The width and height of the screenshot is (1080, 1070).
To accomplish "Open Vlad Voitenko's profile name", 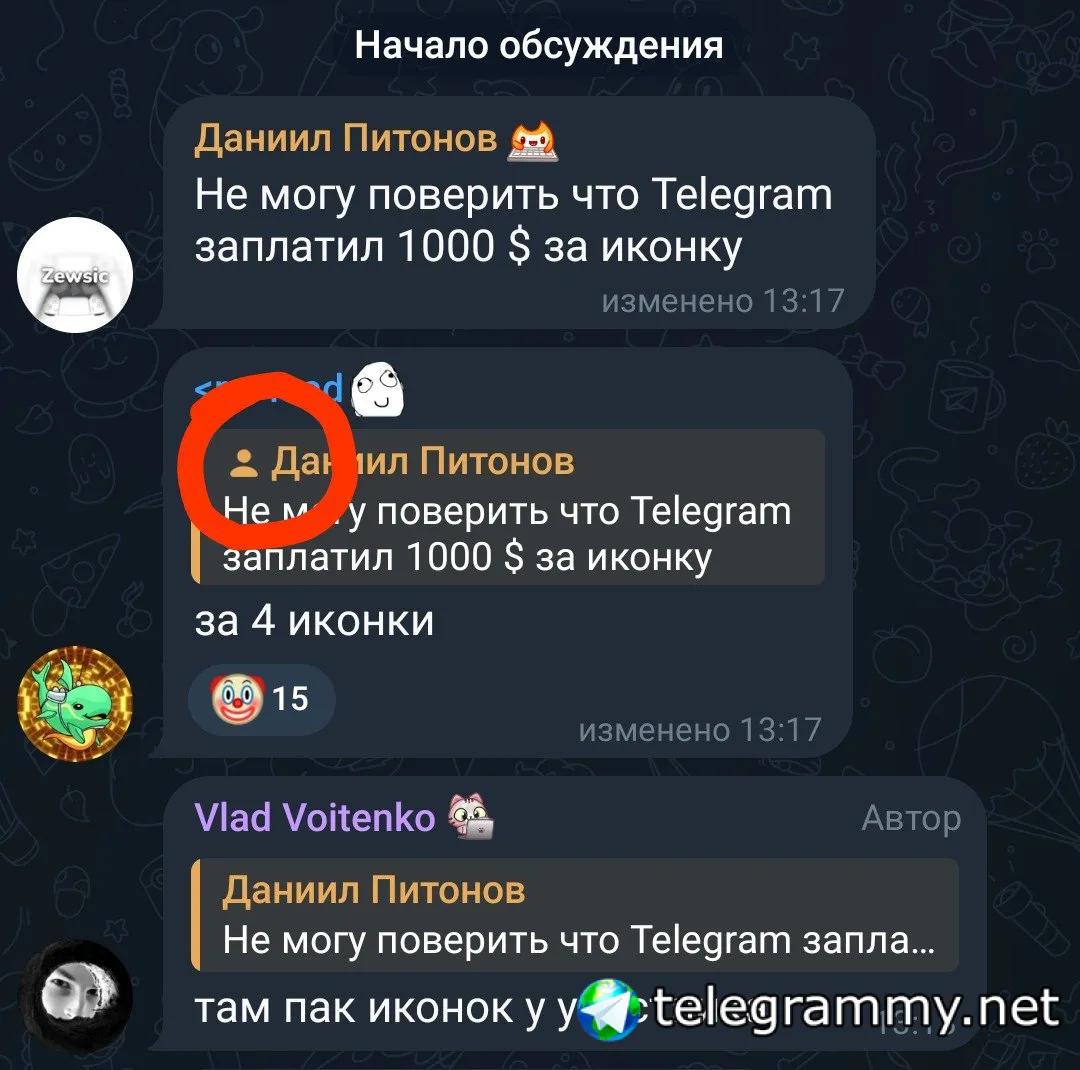I will (315, 818).
